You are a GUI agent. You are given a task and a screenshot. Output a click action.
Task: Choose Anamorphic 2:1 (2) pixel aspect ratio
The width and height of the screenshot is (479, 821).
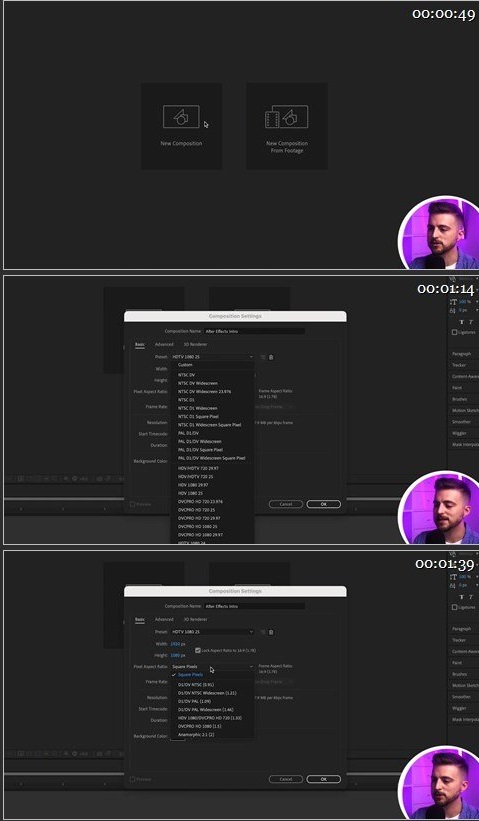pyautogui.click(x=196, y=735)
